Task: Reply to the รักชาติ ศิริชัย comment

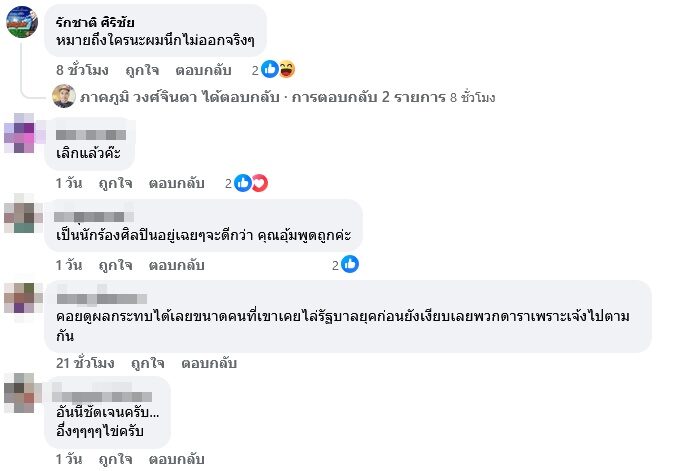Action: click(x=204, y=71)
